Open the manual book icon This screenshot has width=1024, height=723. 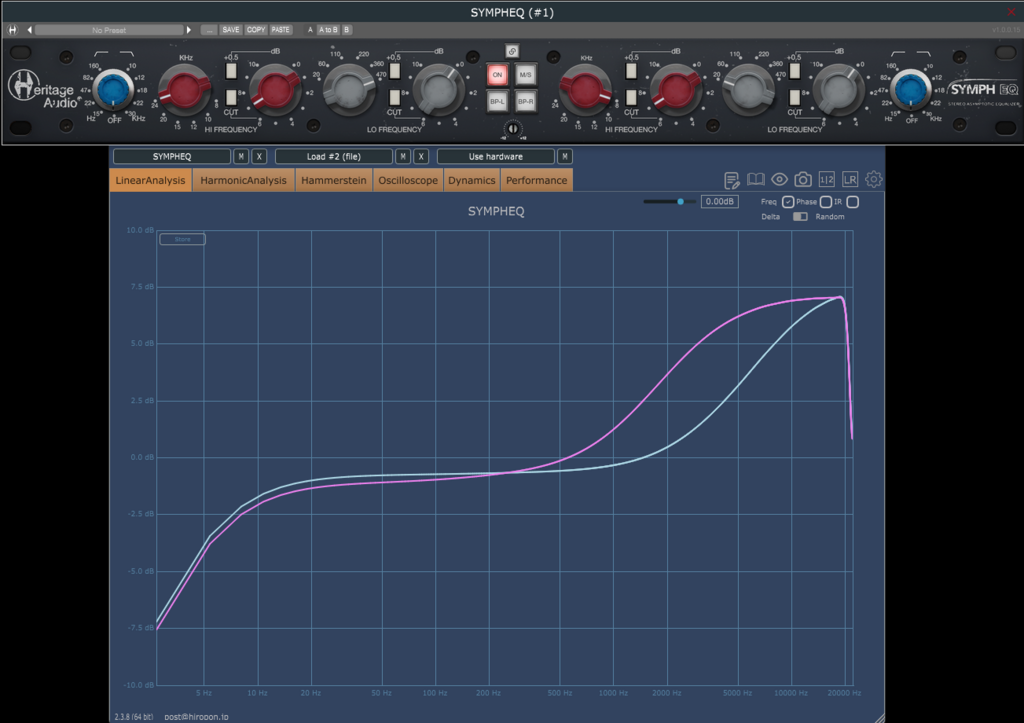click(756, 179)
